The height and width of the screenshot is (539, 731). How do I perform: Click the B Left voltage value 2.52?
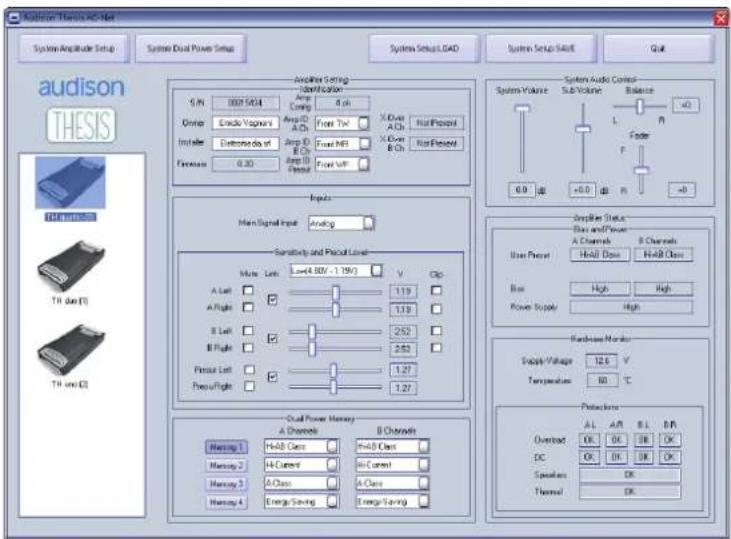(403, 332)
